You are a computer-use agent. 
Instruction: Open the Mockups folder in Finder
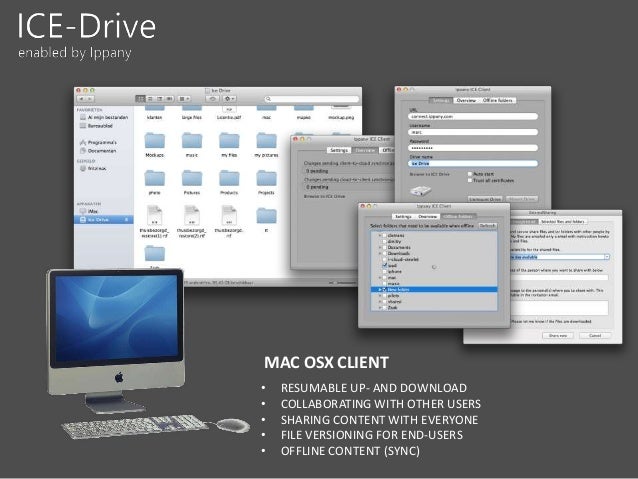tap(155, 141)
